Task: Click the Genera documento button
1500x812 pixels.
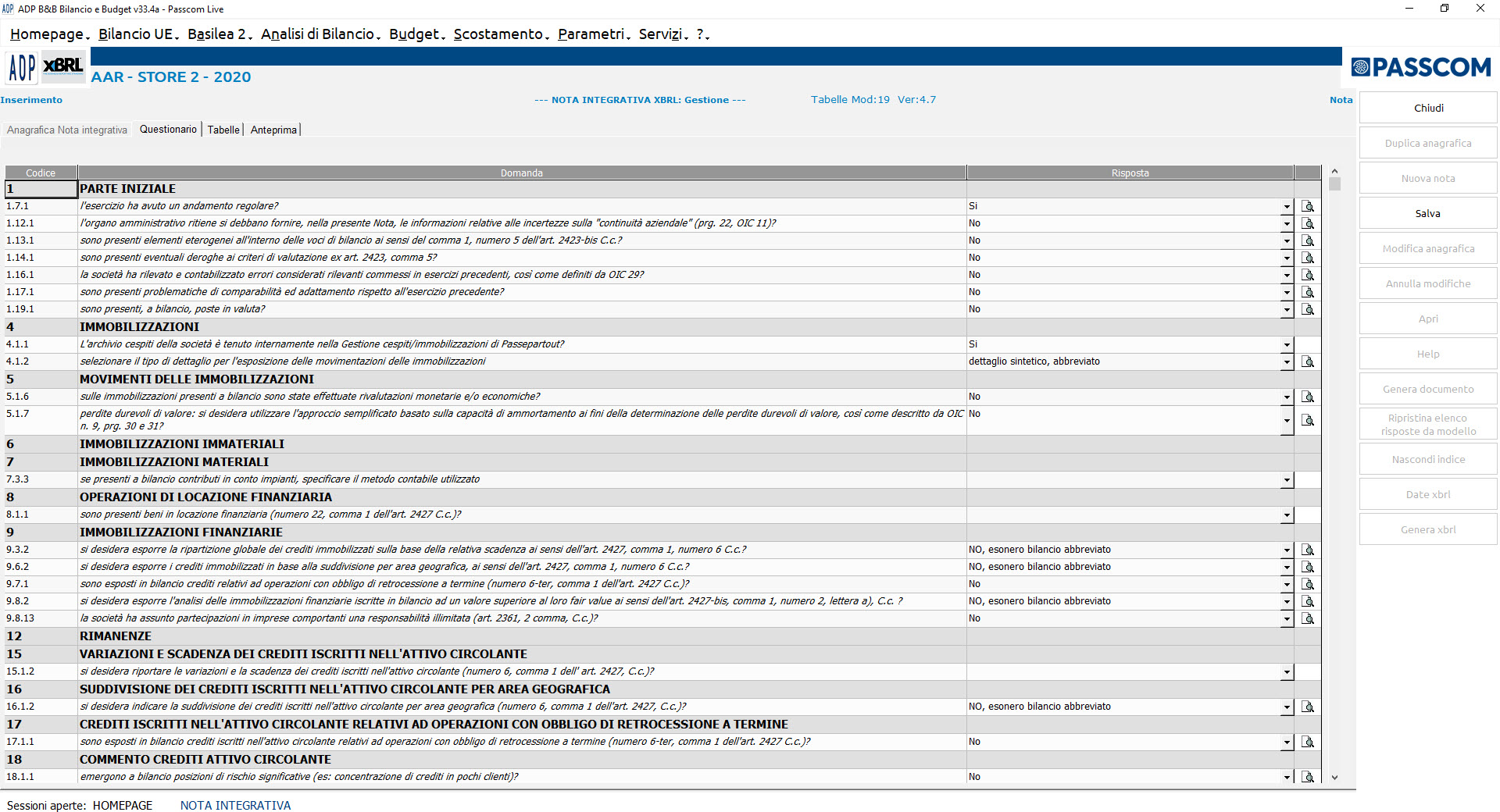Action: [1428, 389]
